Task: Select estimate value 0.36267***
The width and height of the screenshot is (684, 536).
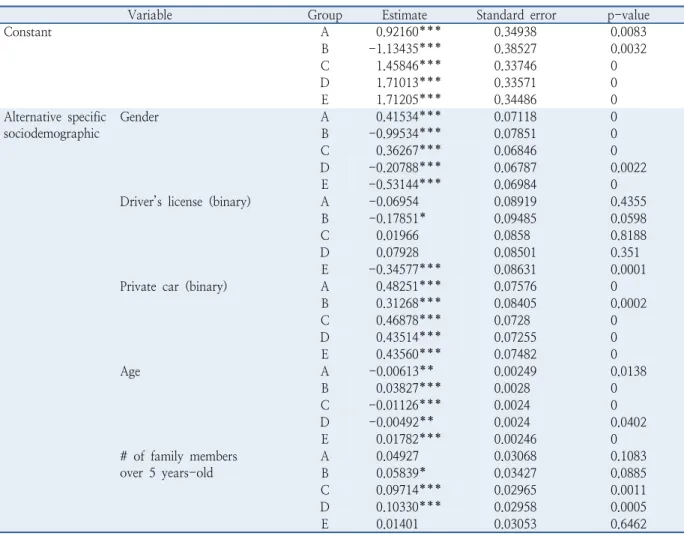Action: (408, 151)
